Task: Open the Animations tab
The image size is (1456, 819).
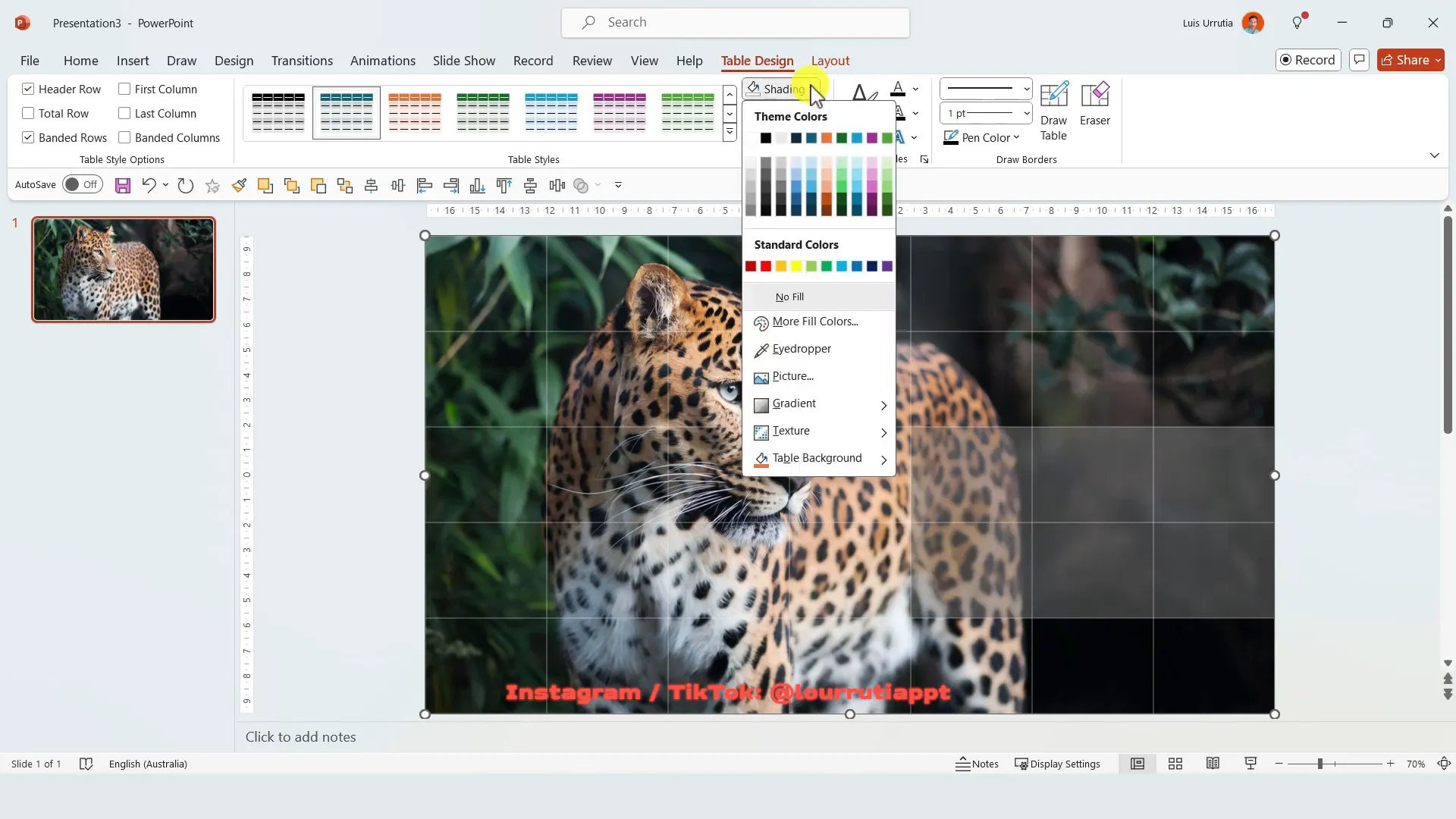Action: [x=383, y=61]
